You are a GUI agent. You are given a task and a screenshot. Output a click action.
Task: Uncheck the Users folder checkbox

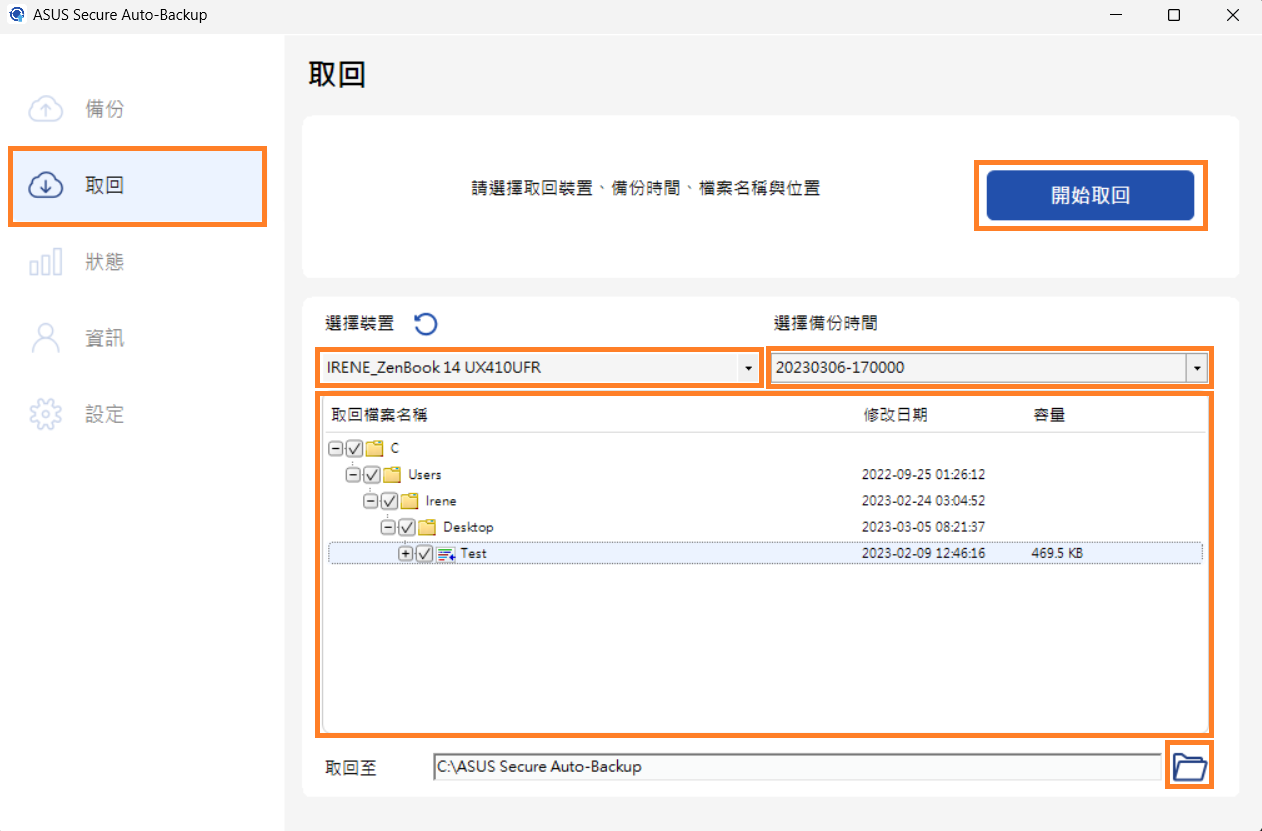[372, 474]
